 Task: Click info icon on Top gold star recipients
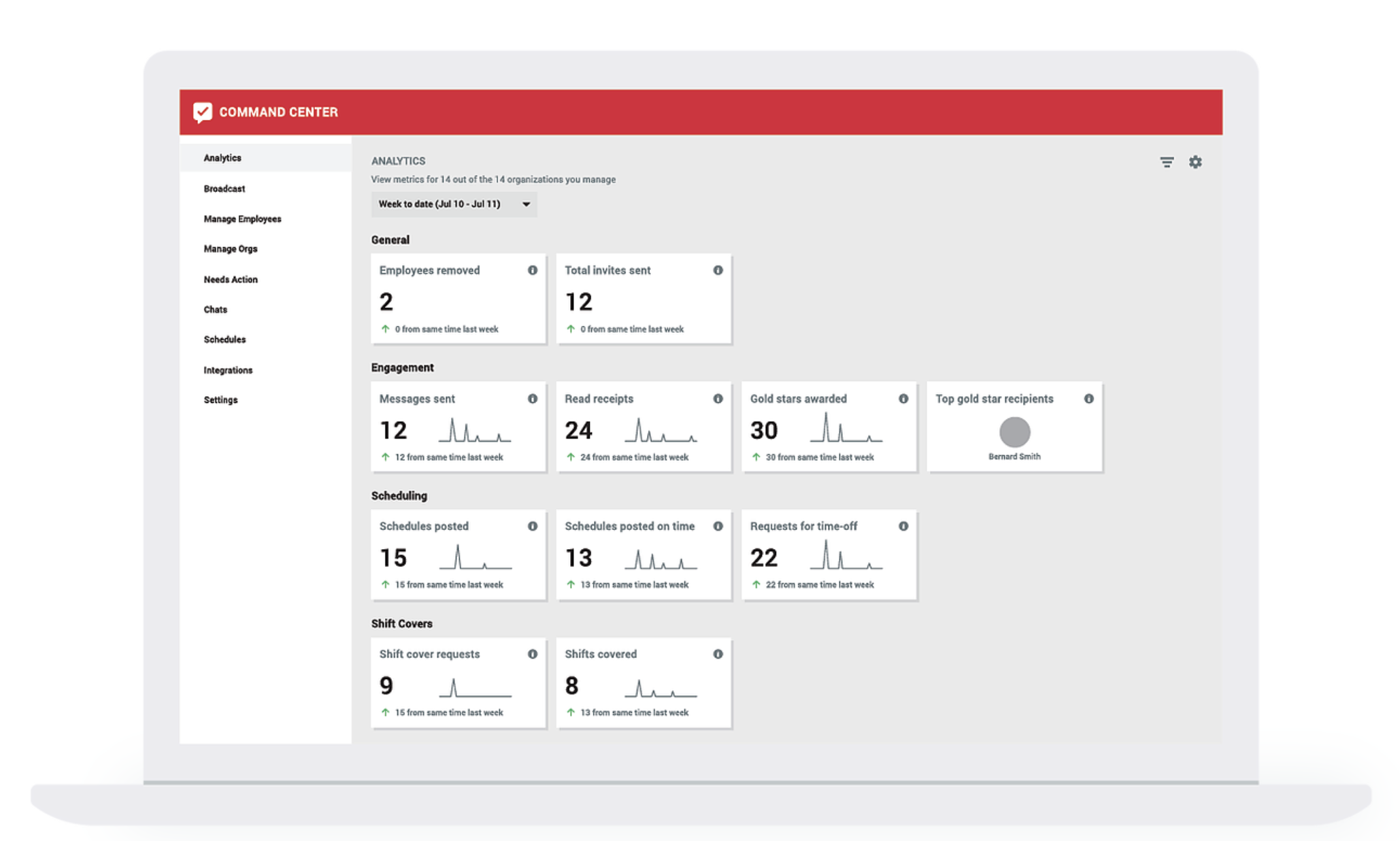tap(1088, 399)
